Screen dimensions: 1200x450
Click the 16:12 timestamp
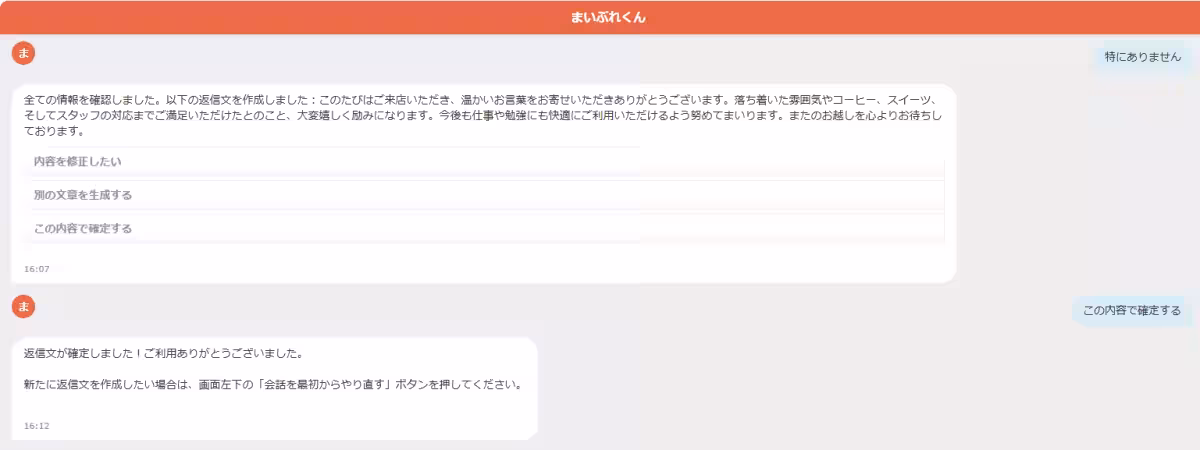[37, 426]
